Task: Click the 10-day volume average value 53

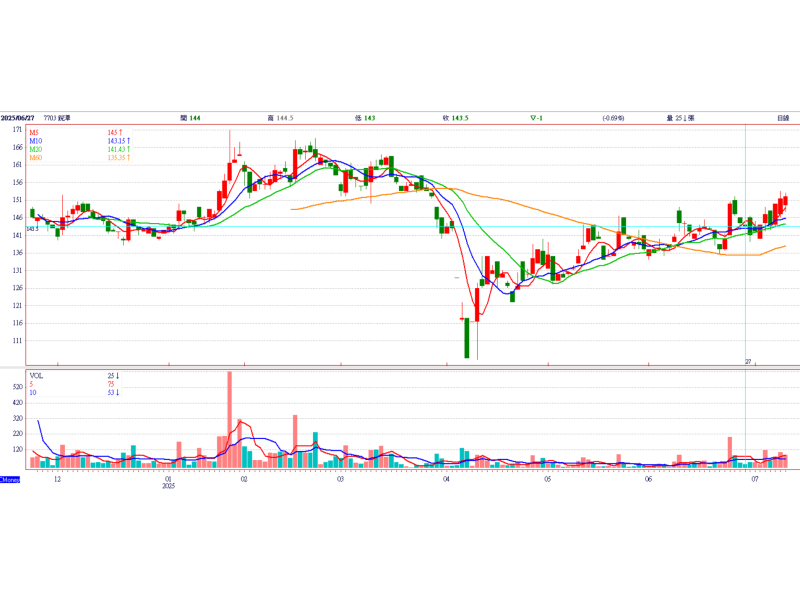Action: pos(113,392)
